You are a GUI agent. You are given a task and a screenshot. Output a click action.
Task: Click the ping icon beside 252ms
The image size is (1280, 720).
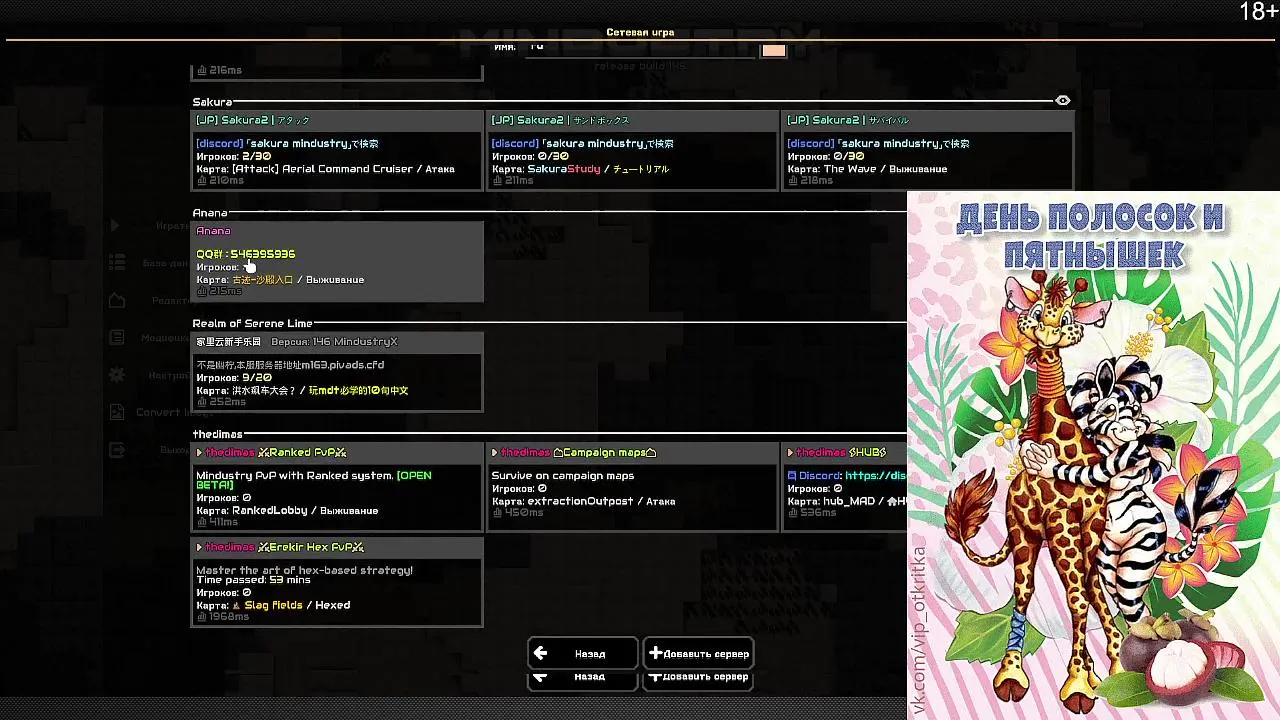201,402
